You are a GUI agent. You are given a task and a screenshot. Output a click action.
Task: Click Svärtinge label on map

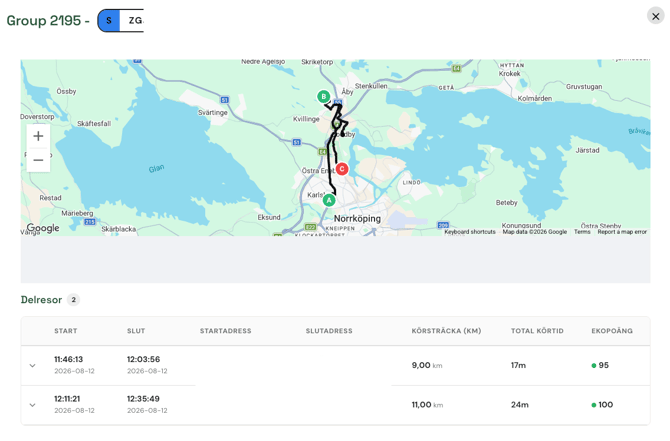213,112
